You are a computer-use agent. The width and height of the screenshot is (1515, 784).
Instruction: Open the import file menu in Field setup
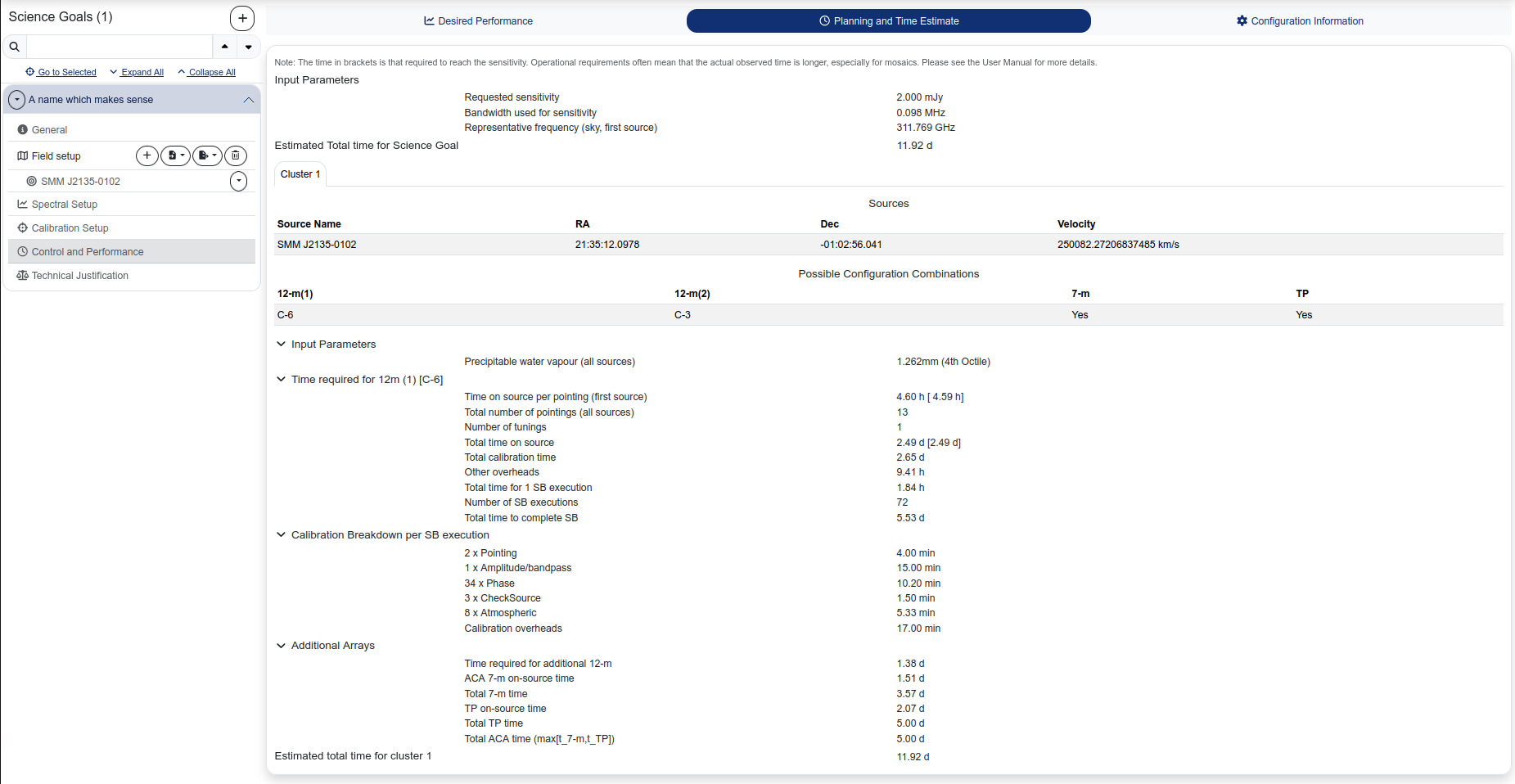tap(175, 155)
